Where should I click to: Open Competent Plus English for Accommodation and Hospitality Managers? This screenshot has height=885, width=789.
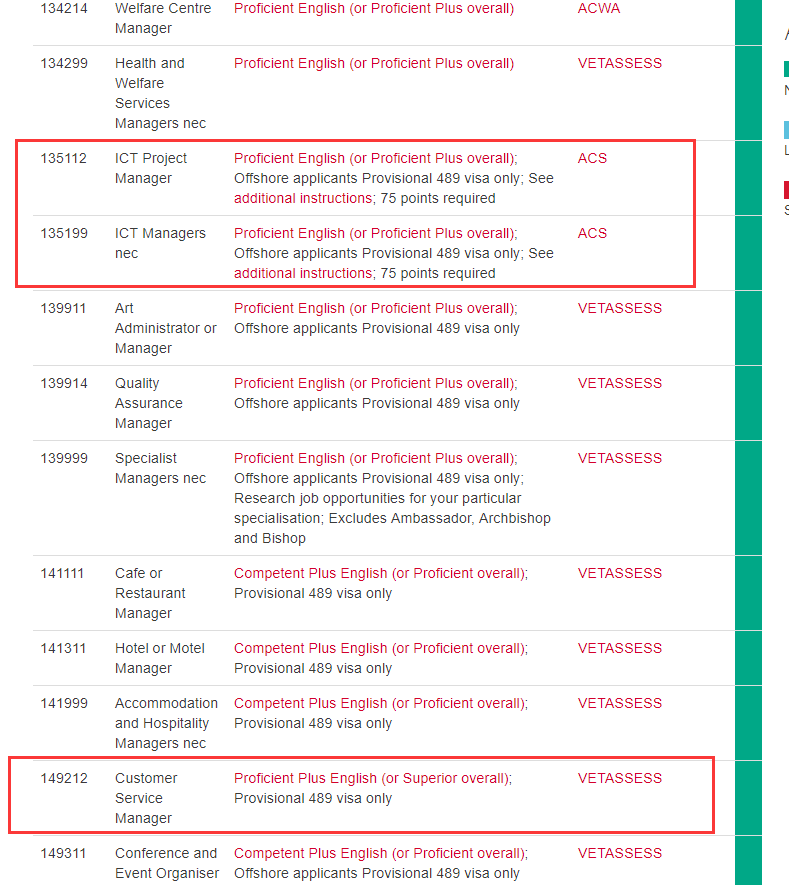(380, 703)
